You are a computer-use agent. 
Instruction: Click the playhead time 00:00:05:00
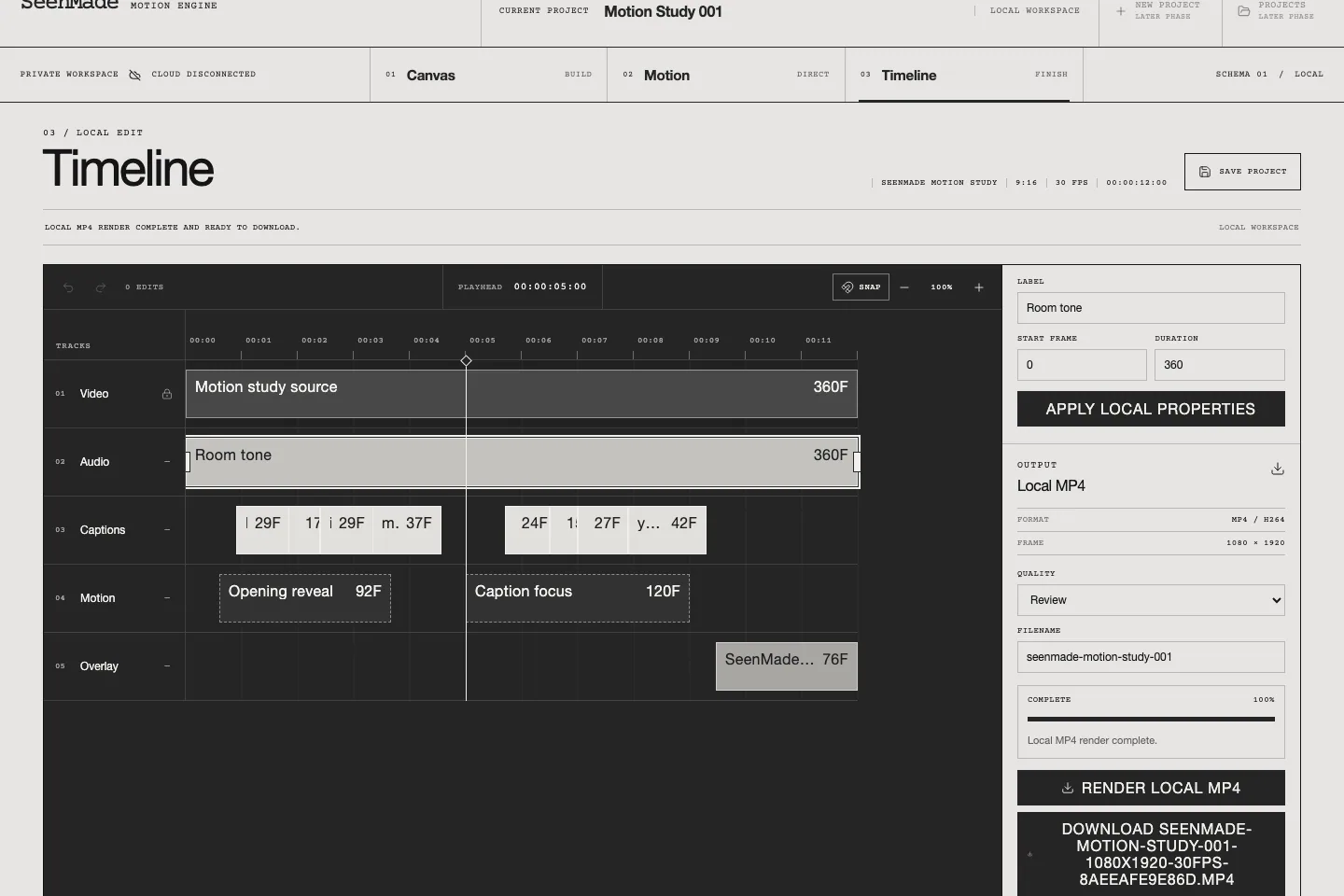[551, 287]
